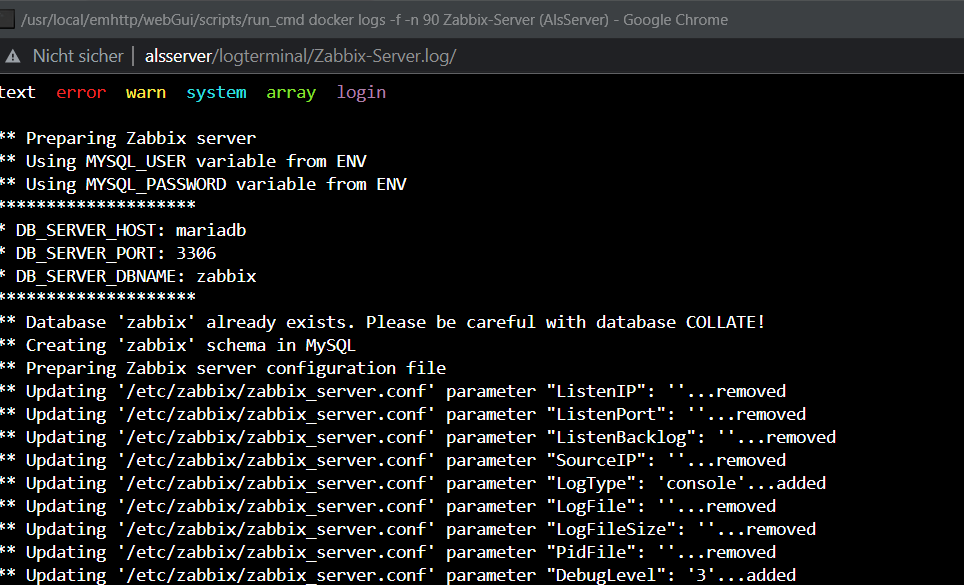This screenshot has height=585, width=964.
Task: Click the log line for parameter "ListenIP"
Action: click(x=393, y=391)
